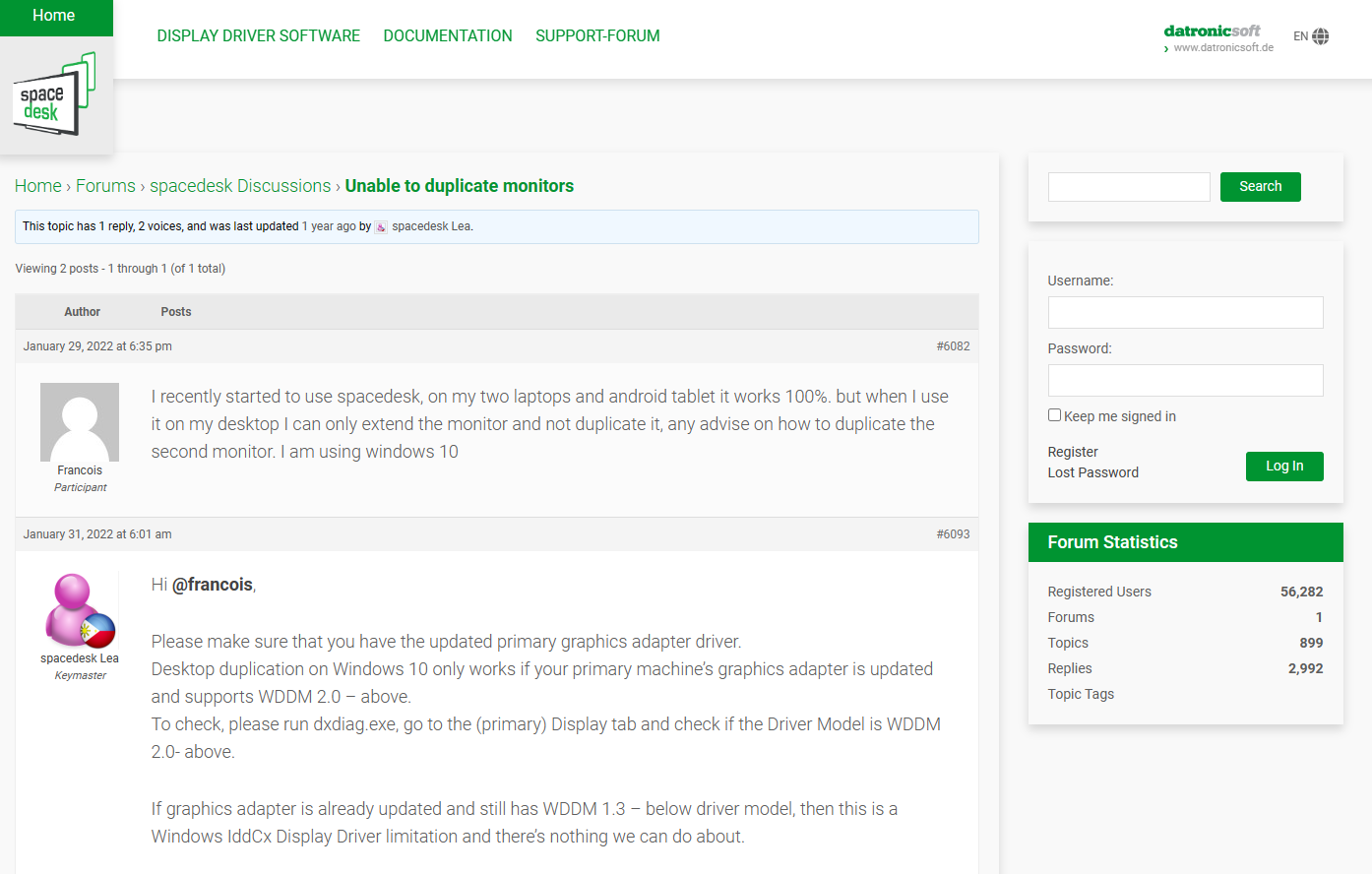1372x874 pixels.
Task: Click spacedesk Lea author name under avatar
Action: [80, 658]
